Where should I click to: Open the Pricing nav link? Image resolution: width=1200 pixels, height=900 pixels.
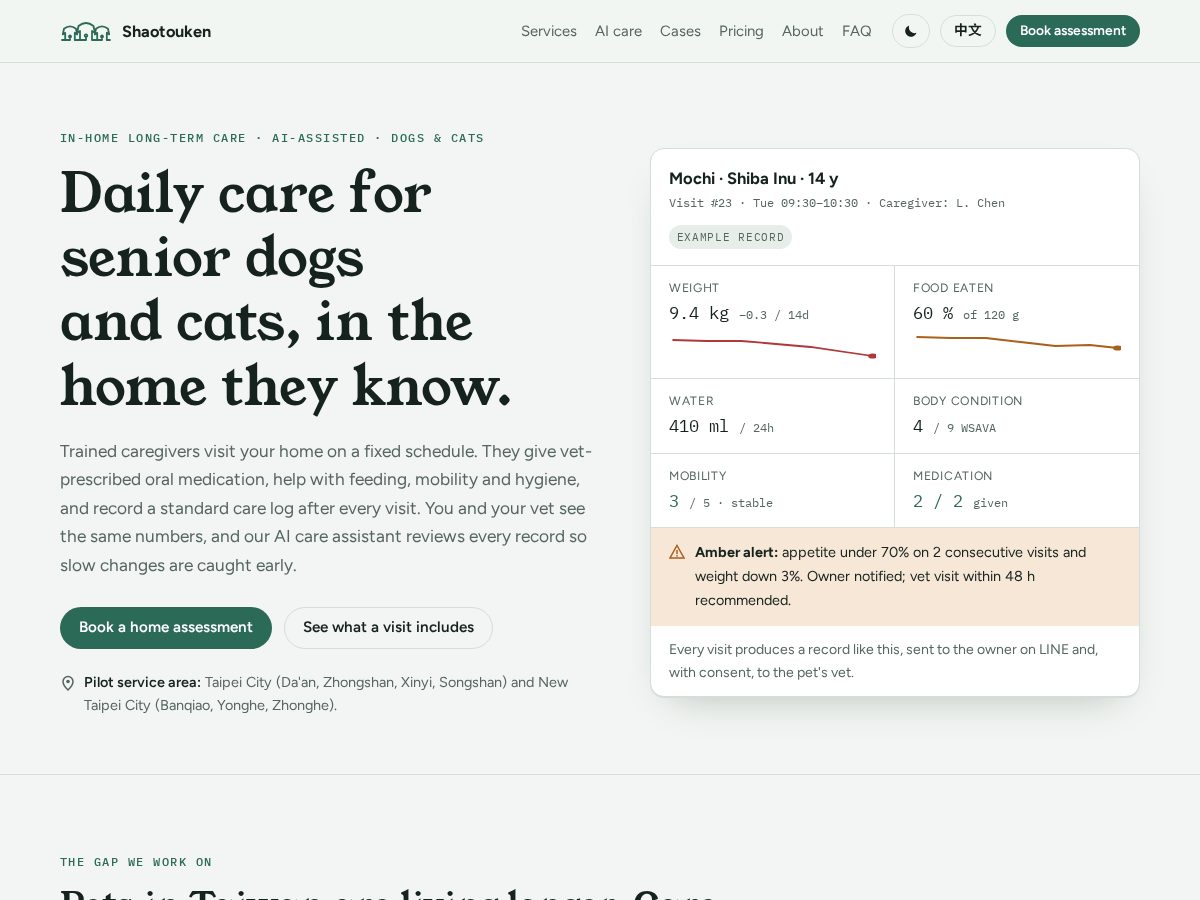coord(741,31)
